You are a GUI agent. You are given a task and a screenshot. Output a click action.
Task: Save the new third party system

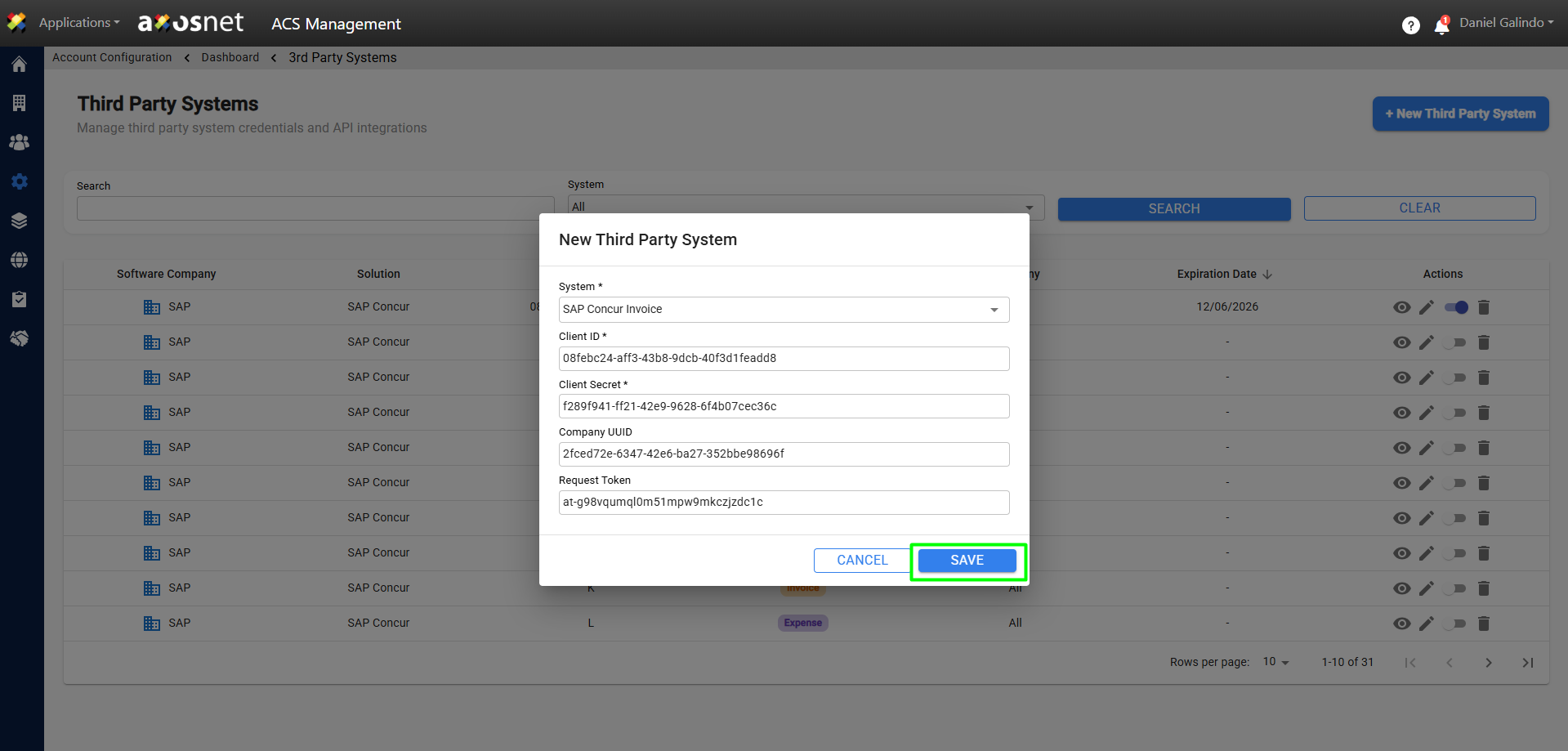pyautogui.click(x=967, y=561)
